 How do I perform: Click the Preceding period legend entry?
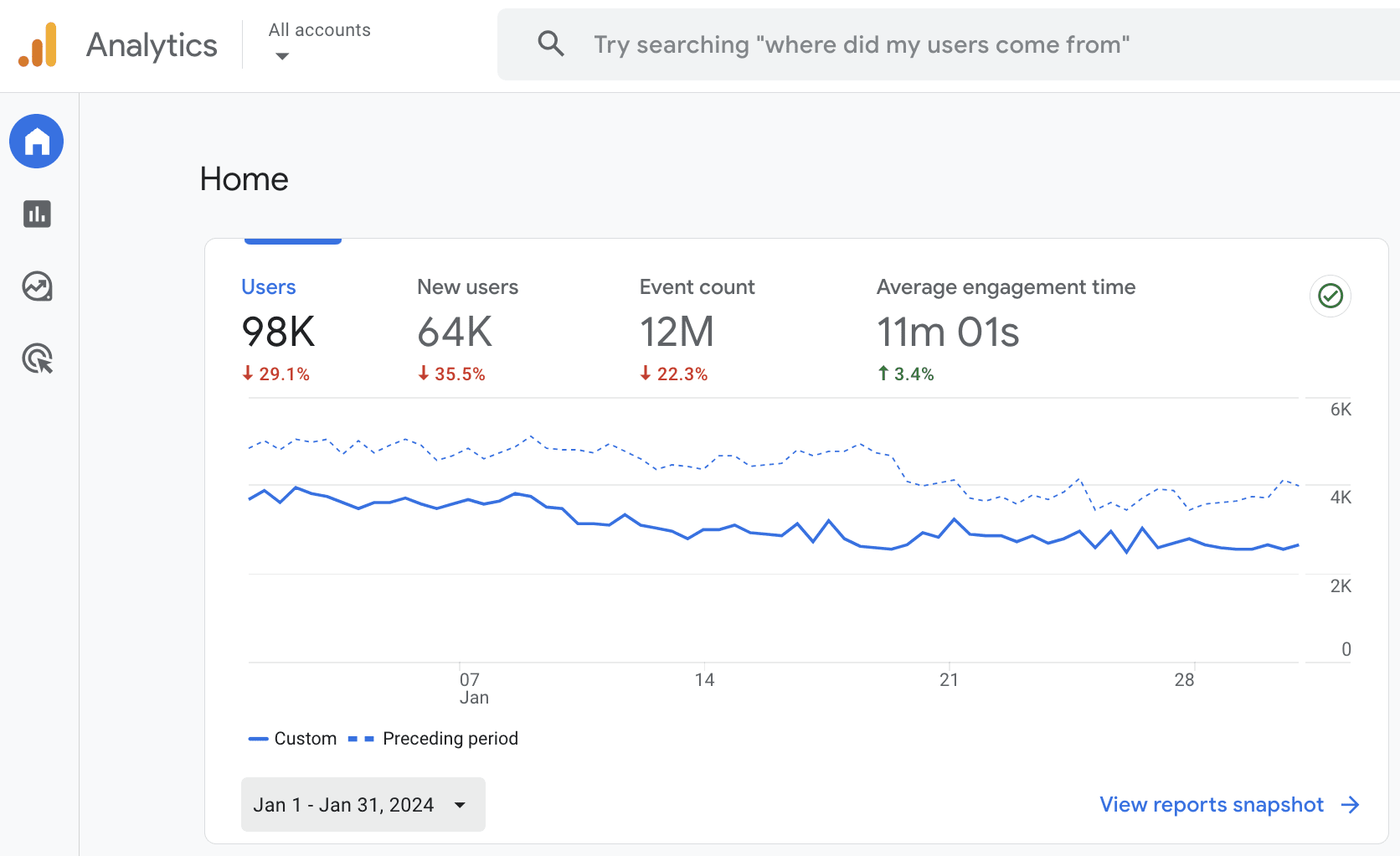click(x=433, y=739)
